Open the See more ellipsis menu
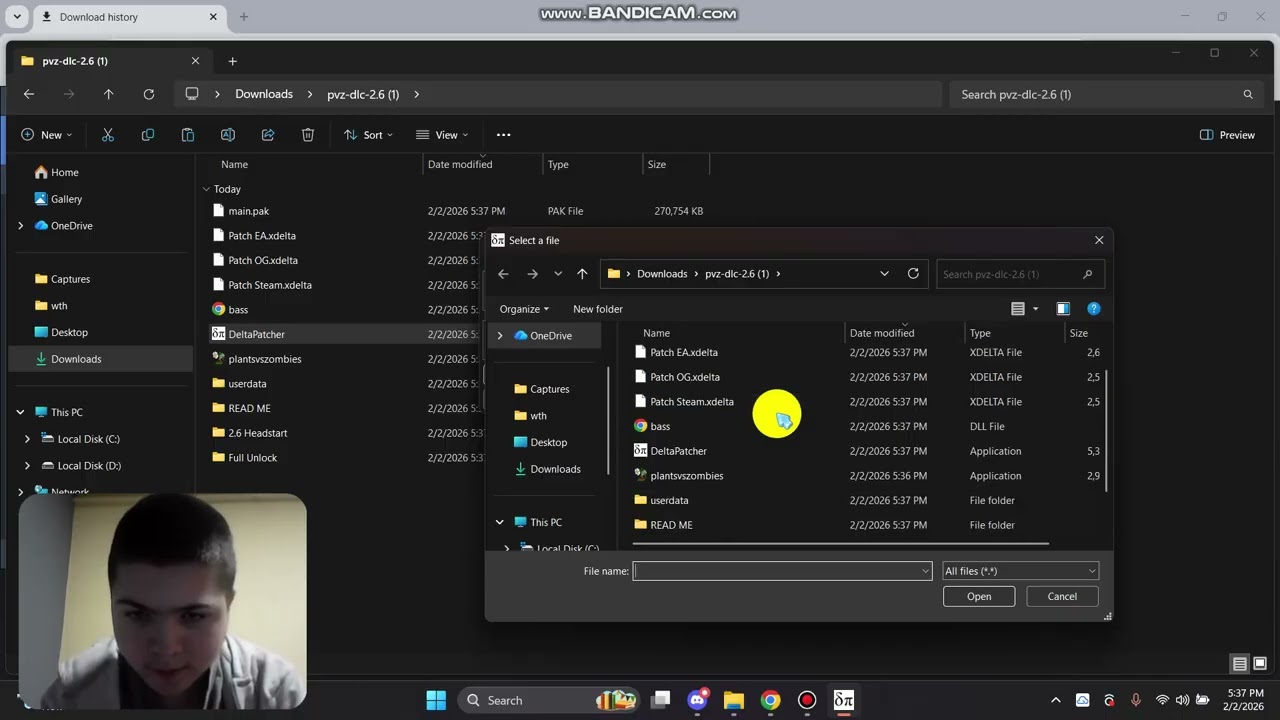Viewport: 1280px width, 720px height. coord(504,135)
